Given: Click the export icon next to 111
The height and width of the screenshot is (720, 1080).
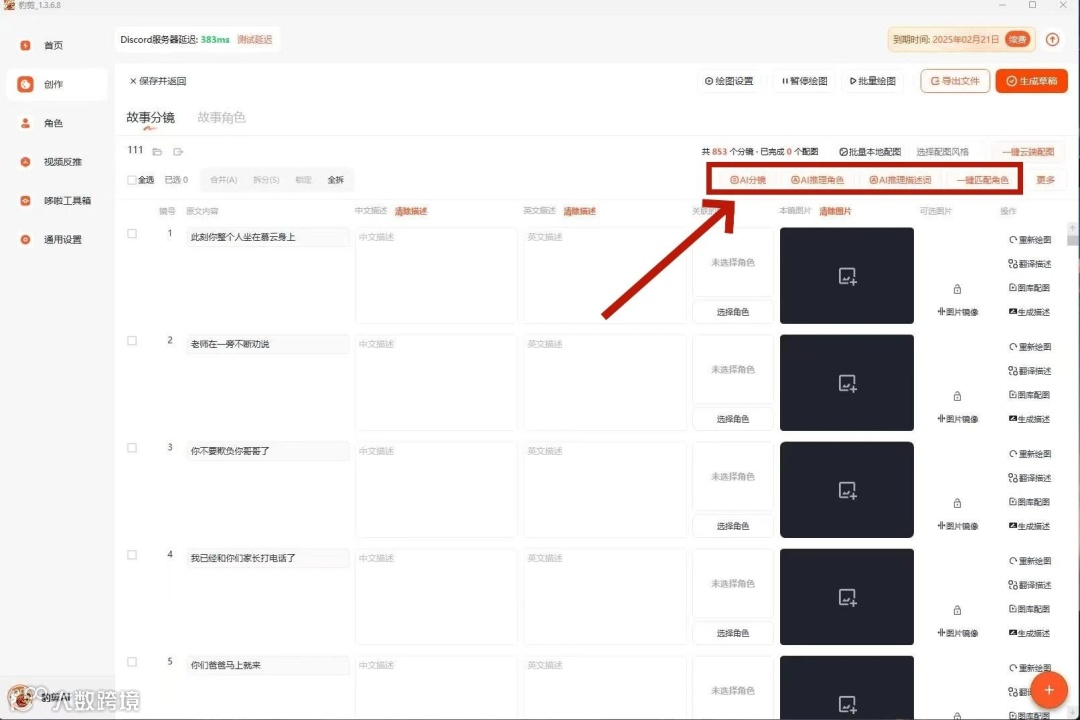Looking at the screenshot, I should (178, 152).
